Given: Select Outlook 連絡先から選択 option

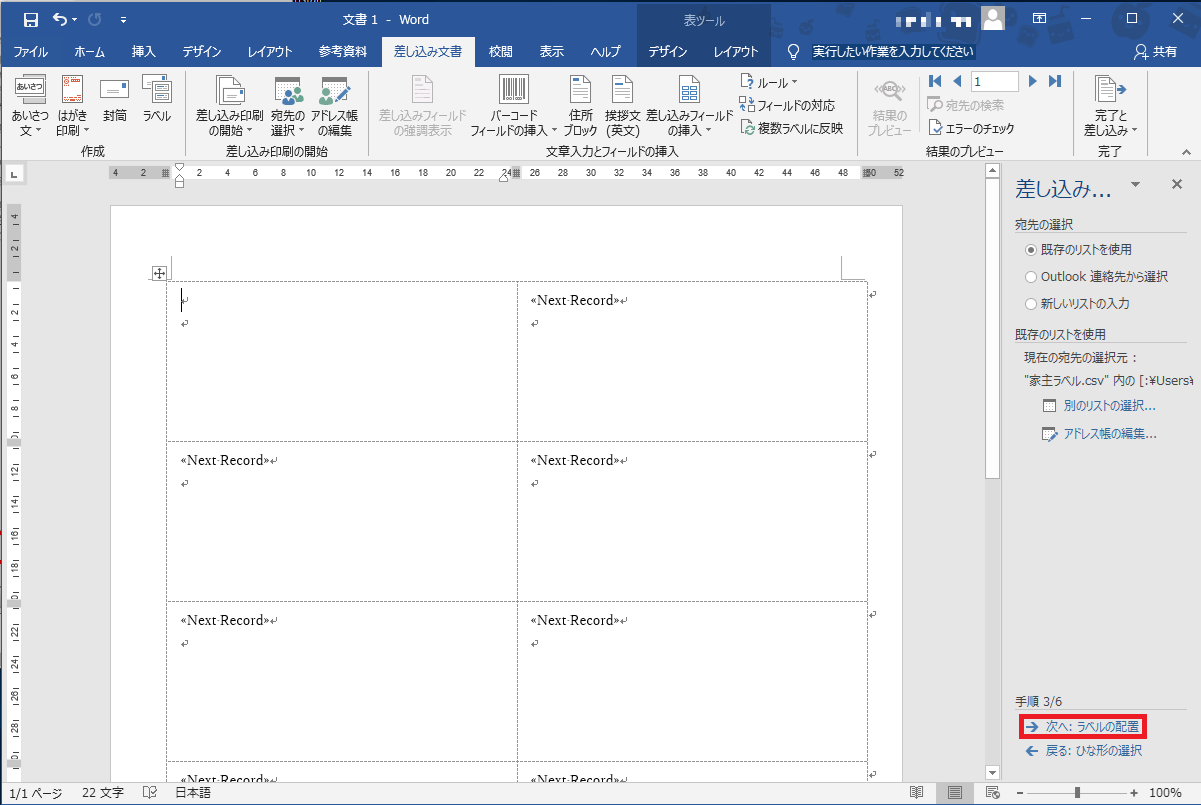Looking at the screenshot, I should (1031, 277).
